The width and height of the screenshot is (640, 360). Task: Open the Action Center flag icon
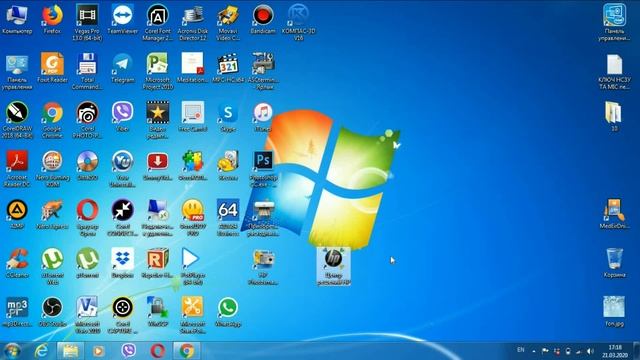pos(545,351)
